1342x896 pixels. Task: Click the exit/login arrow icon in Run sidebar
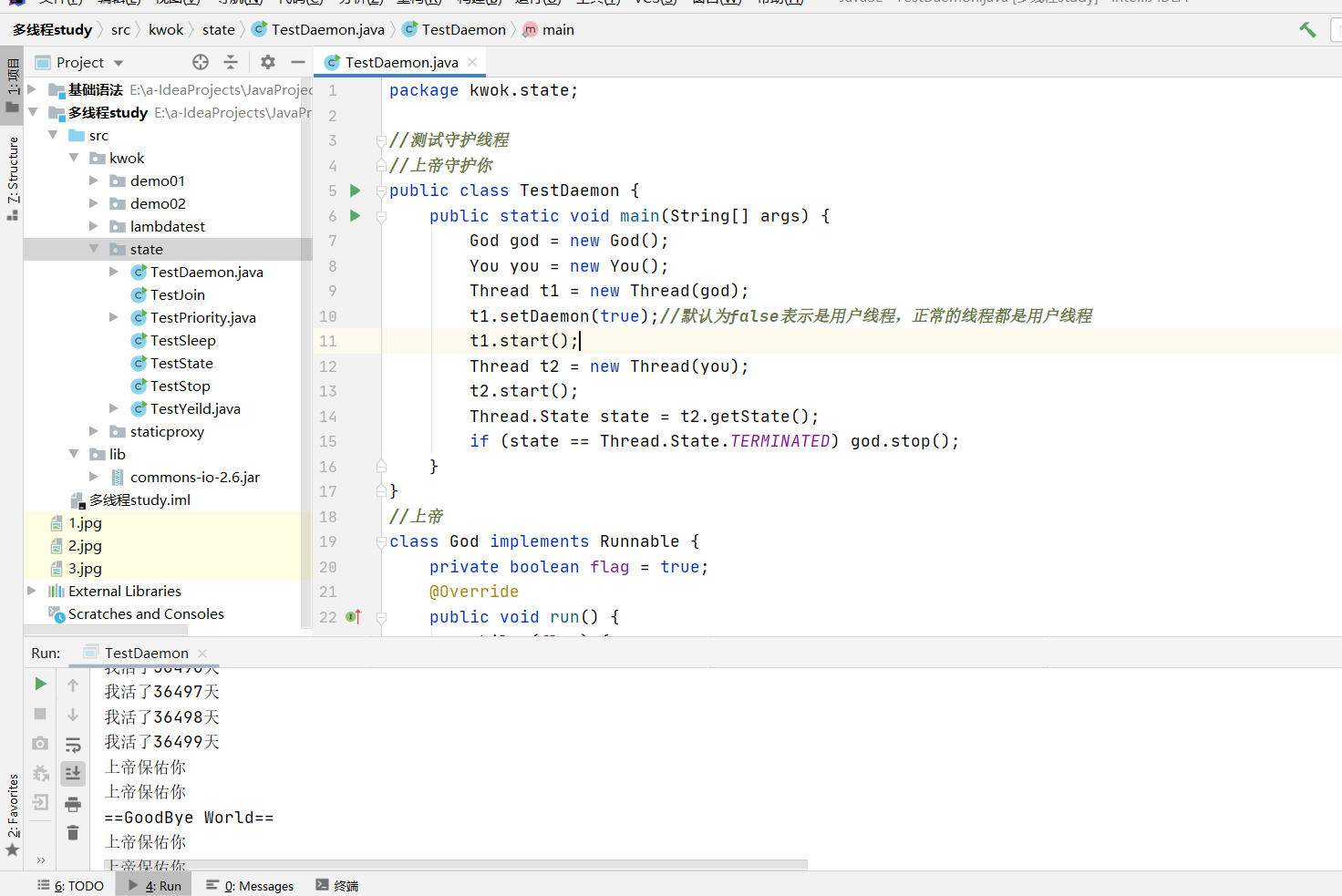[x=40, y=803]
